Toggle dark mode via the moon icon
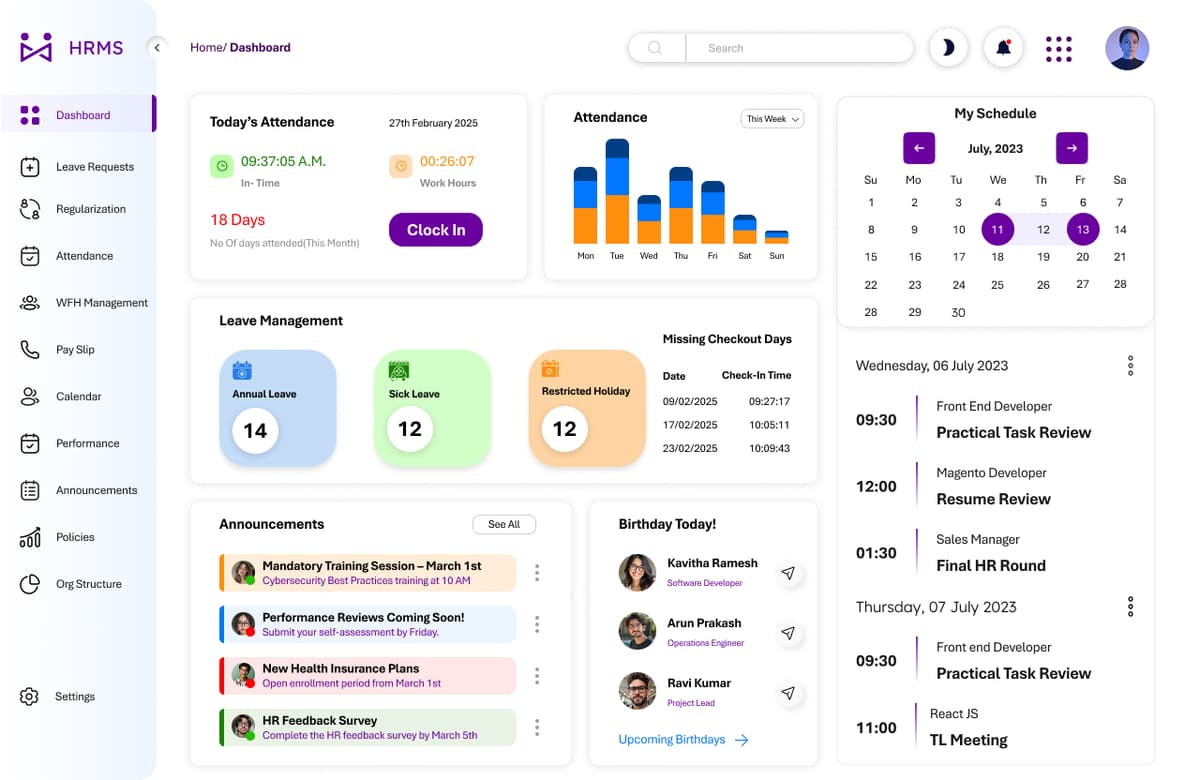 (x=948, y=47)
